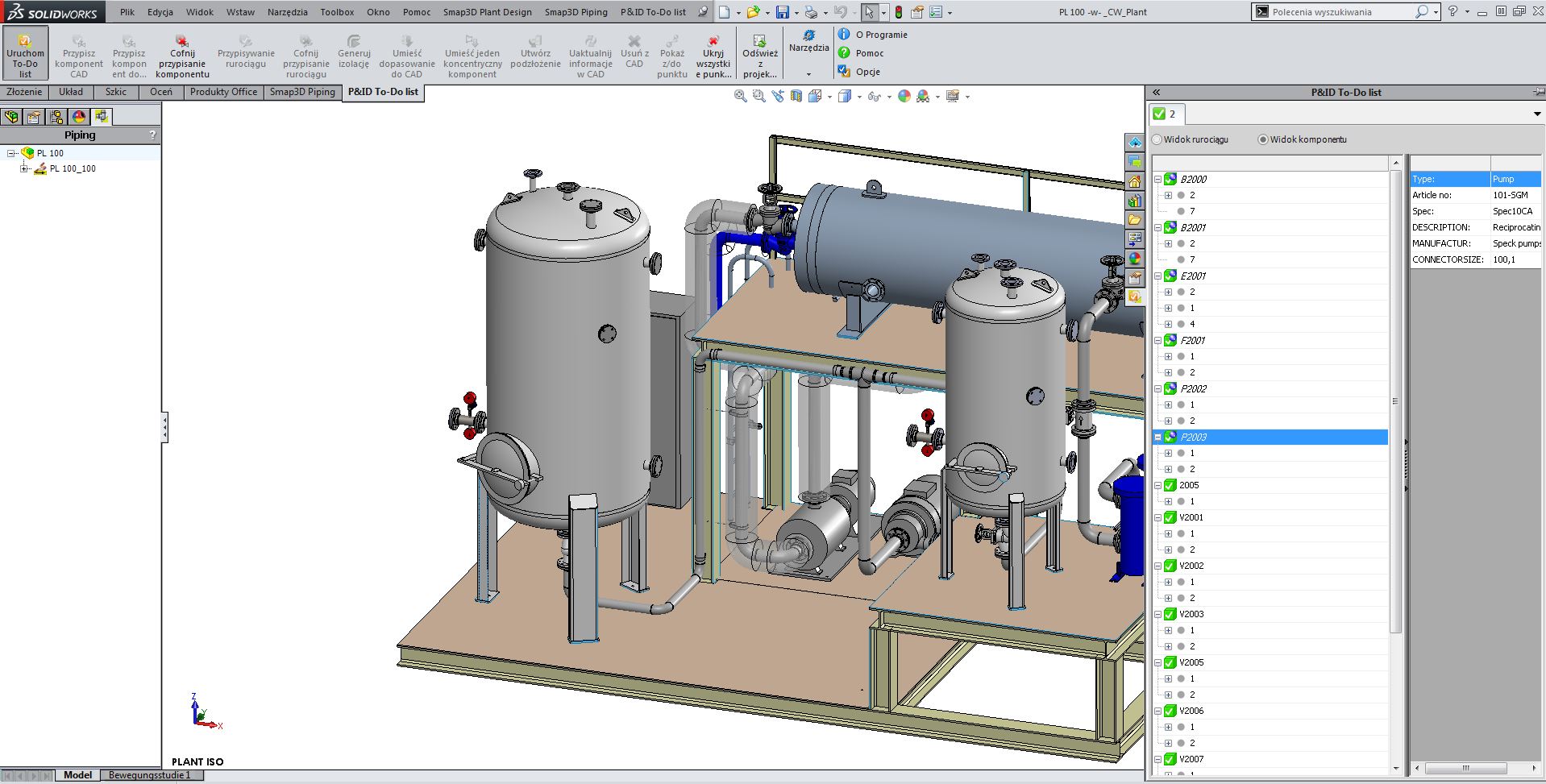1546x784 pixels.
Task: Click View Settings monitor icon
Action: click(x=953, y=96)
